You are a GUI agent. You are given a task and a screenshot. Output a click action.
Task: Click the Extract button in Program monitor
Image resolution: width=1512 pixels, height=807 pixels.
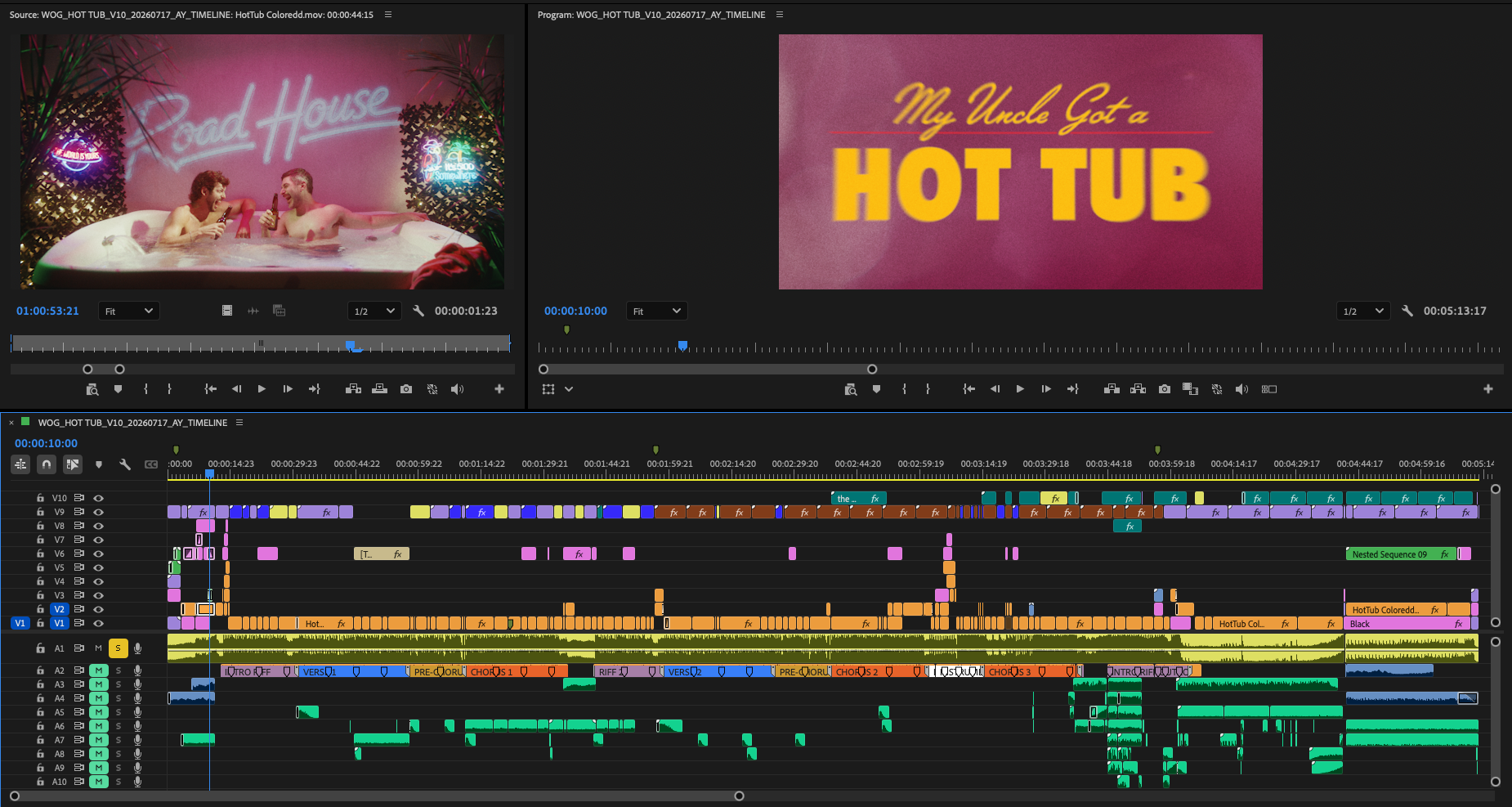click(x=1138, y=389)
